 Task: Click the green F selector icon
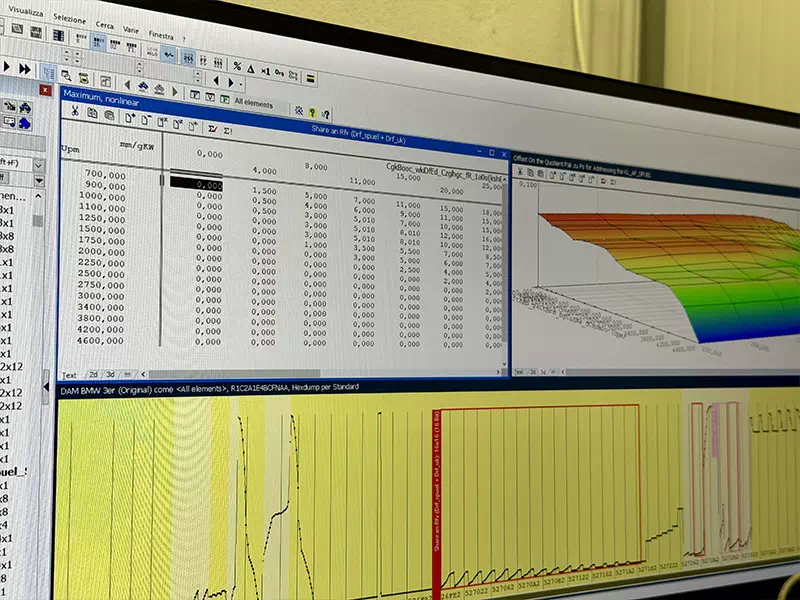pos(225,99)
